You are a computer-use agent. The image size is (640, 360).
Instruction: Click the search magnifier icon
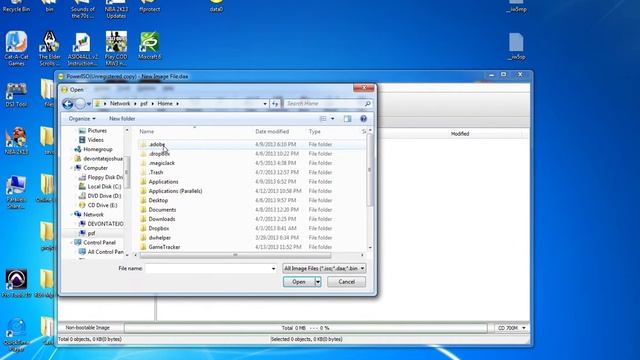tap(367, 104)
